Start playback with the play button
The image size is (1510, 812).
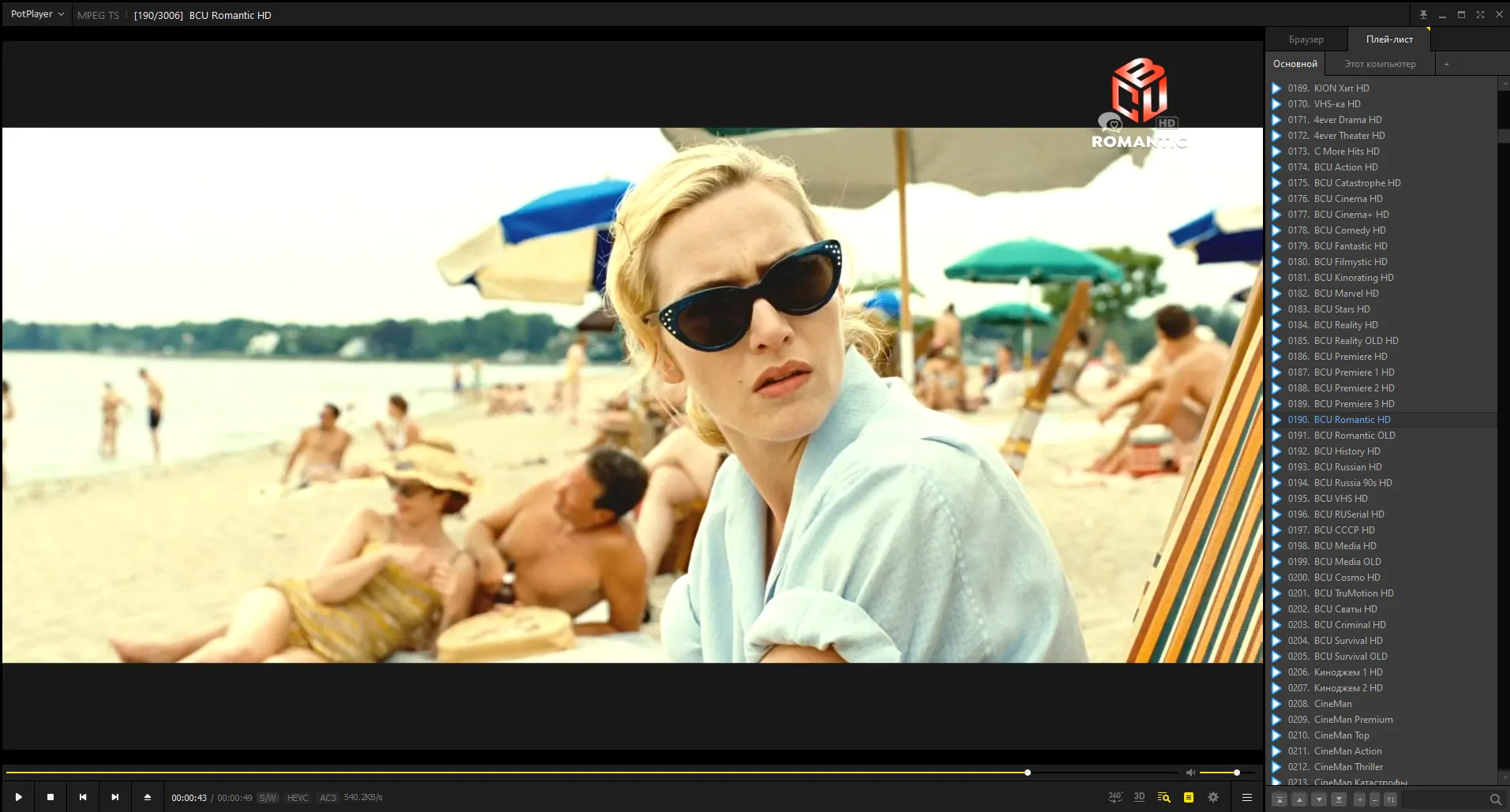(x=18, y=797)
